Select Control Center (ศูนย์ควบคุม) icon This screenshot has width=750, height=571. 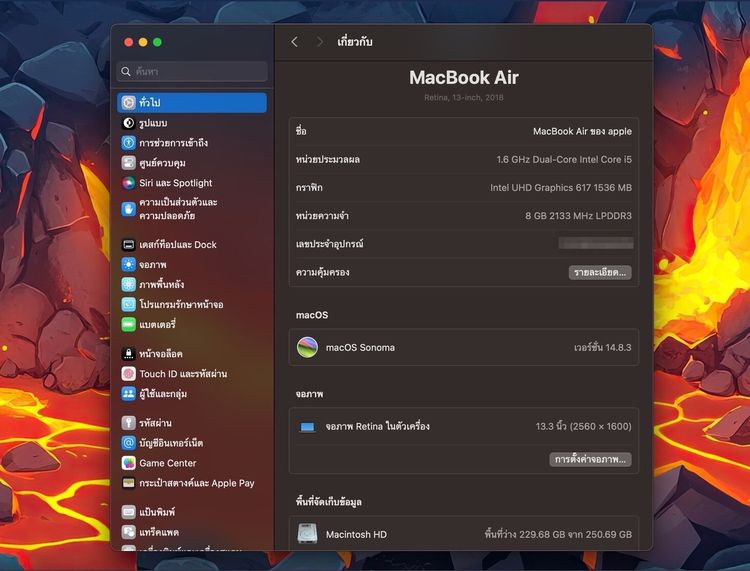point(129,163)
